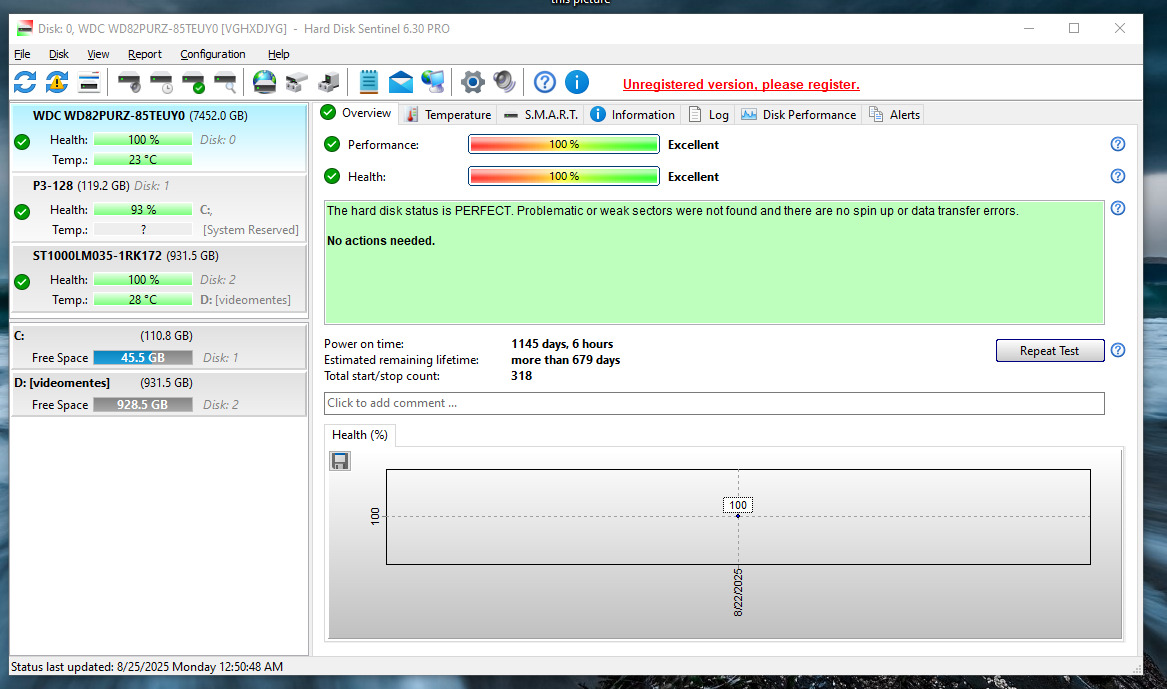Click the question mark Help toolbar icon
This screenshot has width=1167, height=689.
coord(545,82)
